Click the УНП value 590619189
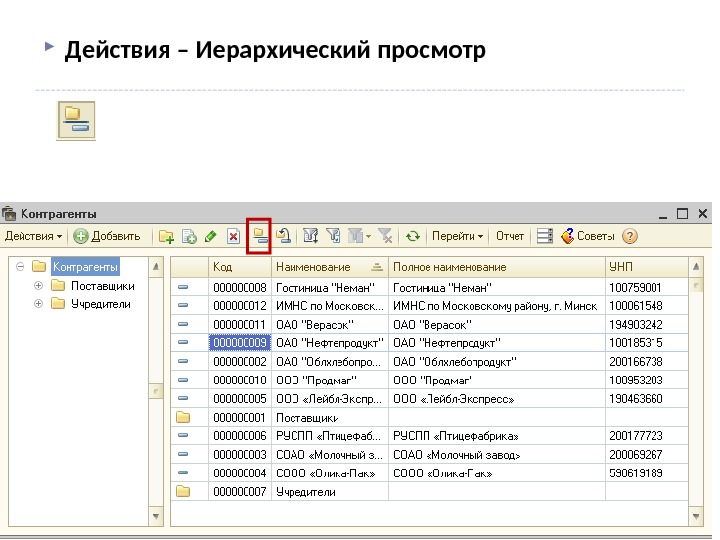720x540 pixels. (x=647, y=473)
